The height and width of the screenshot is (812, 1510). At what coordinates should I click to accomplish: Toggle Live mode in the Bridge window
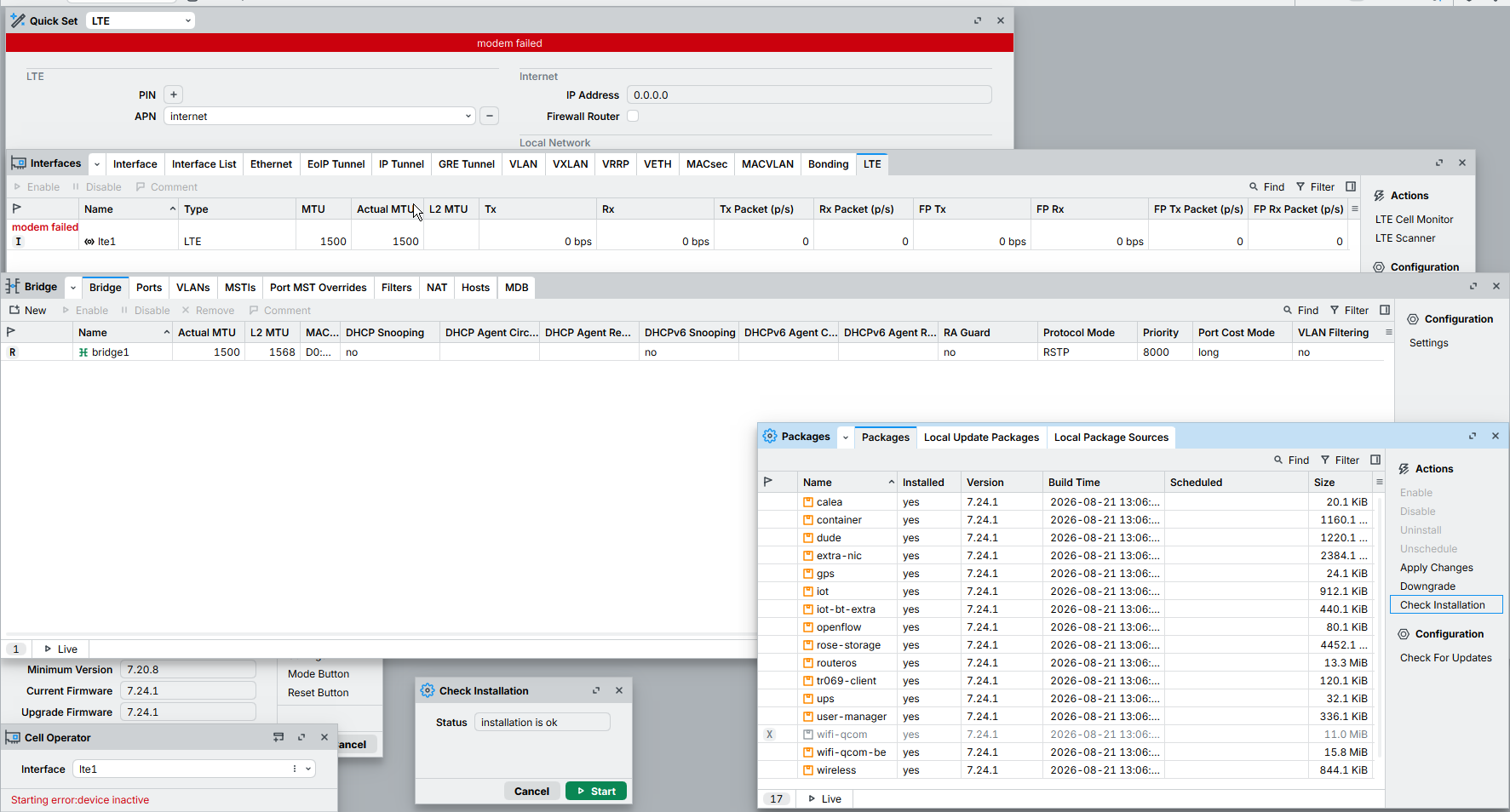[x=60, y=649]
